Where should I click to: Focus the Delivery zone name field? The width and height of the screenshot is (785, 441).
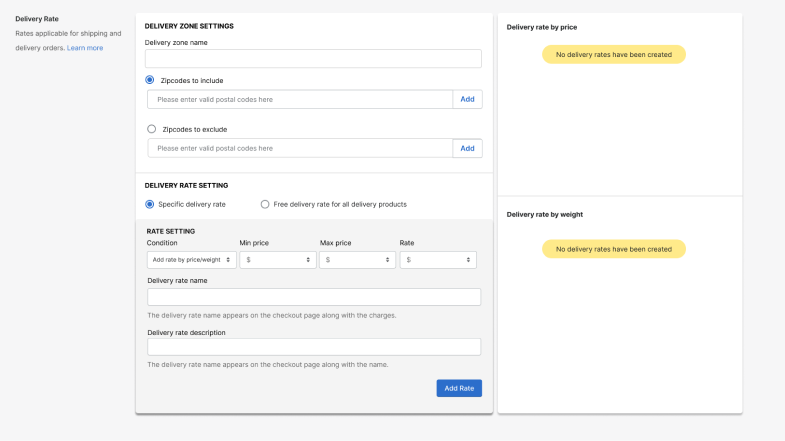313,59
